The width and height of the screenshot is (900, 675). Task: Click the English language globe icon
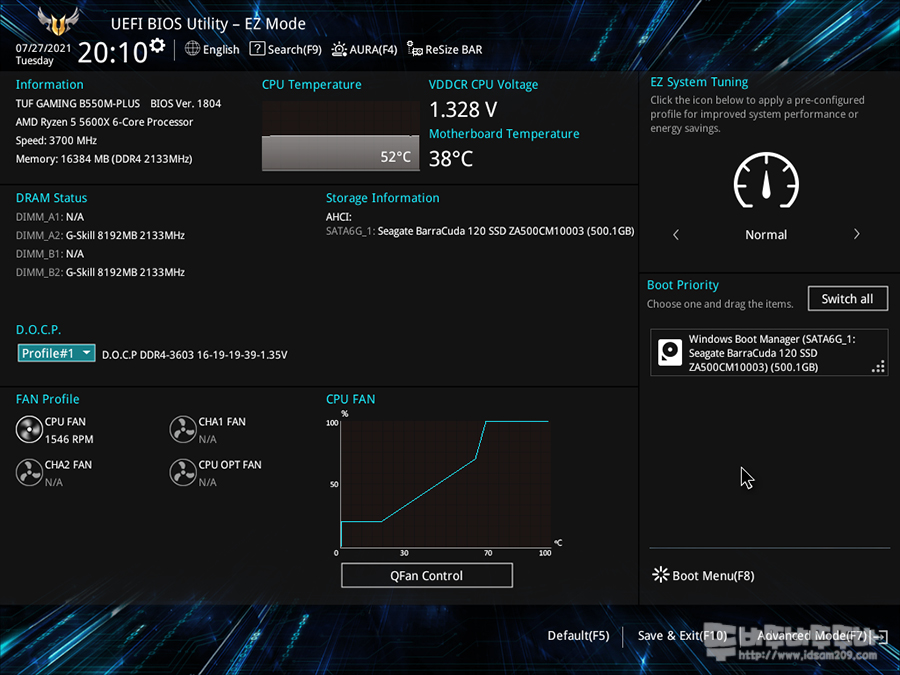click(x=192, y=49)
